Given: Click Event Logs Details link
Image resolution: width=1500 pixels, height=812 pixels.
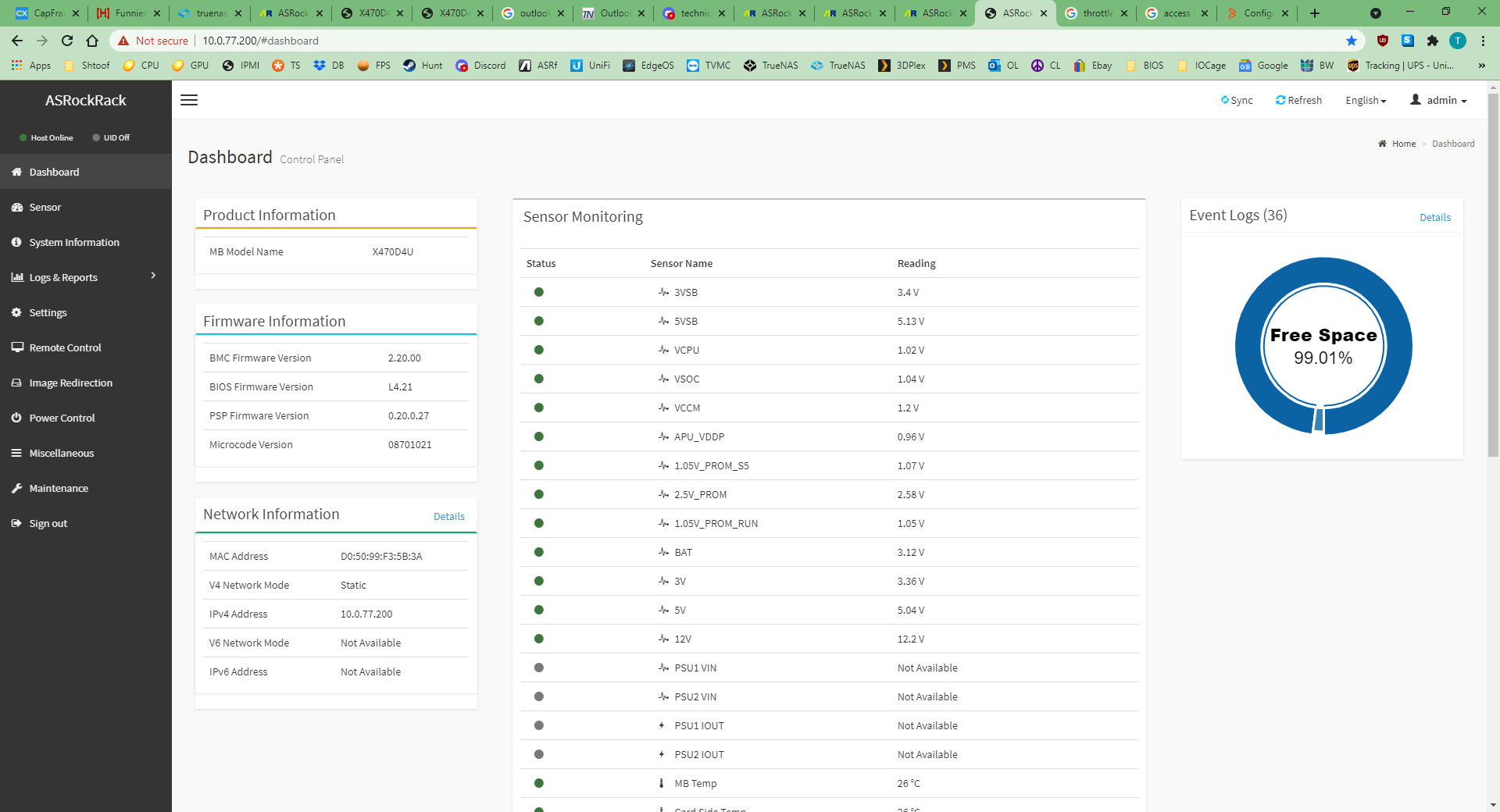Looking at the screenshot, I should (1435, 217).
